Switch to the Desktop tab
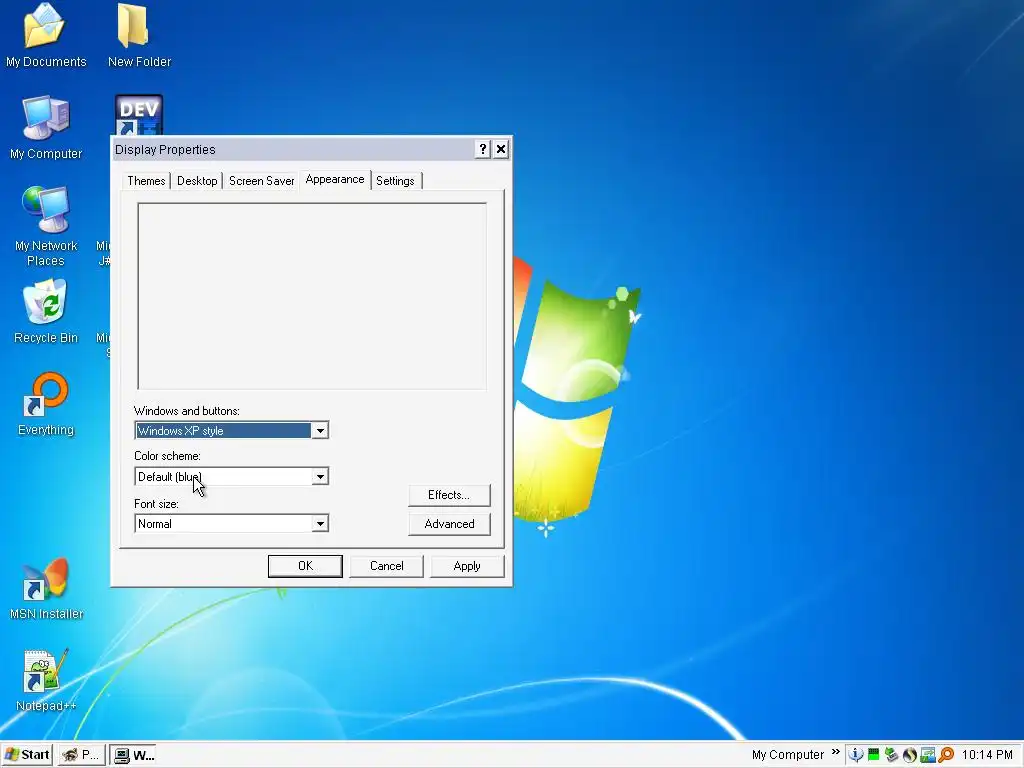This screenshot has width=1024, height=768. 197,181
